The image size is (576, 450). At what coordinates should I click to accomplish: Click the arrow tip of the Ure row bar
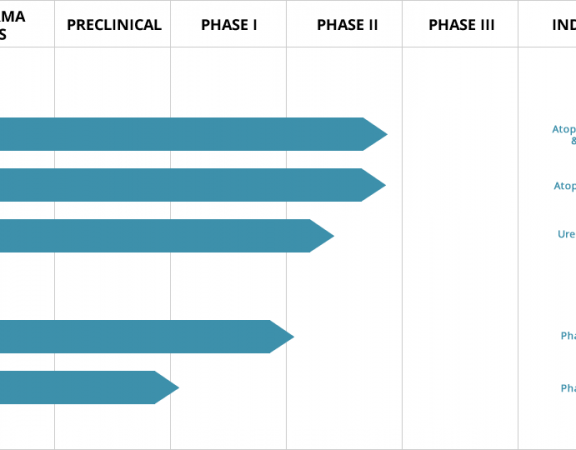click(x=322, y=236)
